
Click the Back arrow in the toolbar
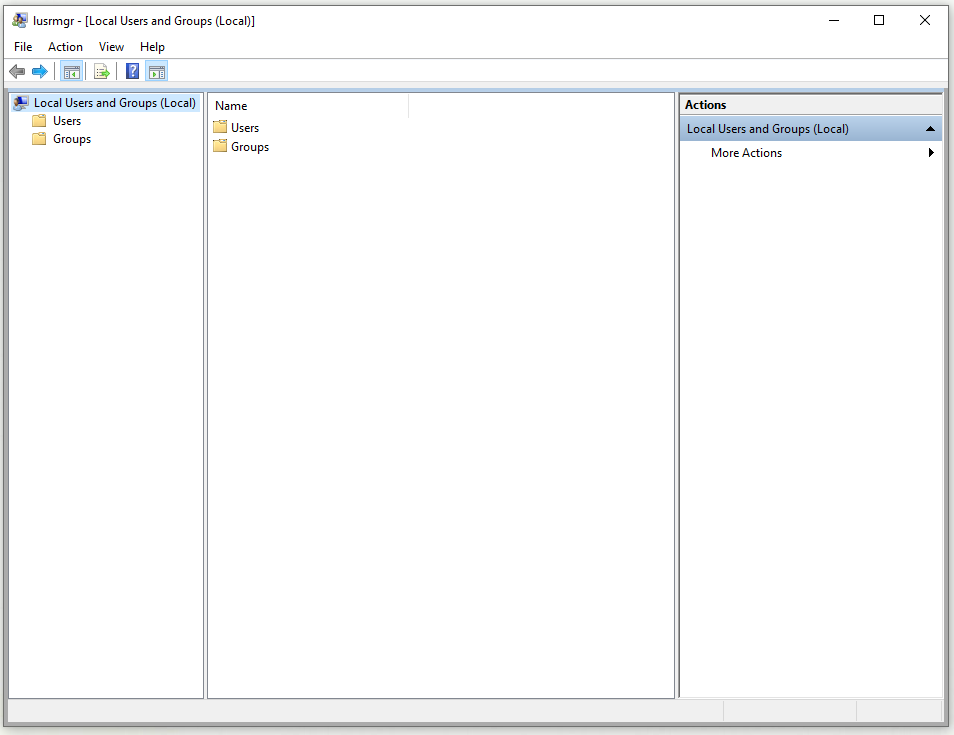point(17,71)
